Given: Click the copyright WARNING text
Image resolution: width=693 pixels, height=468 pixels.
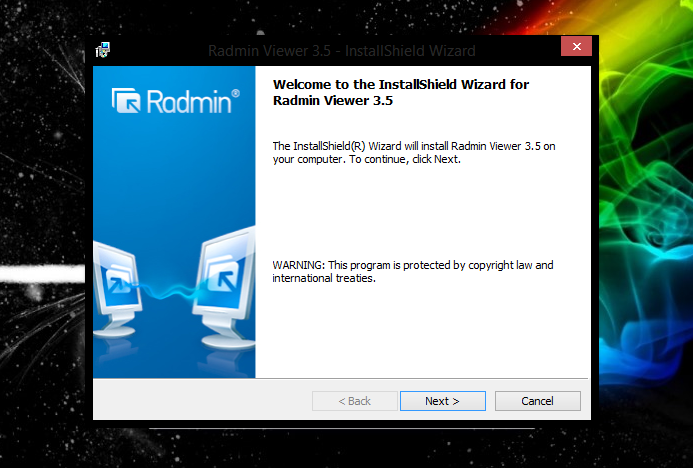Looking at the screenshot, I should (x=413, y=271).
